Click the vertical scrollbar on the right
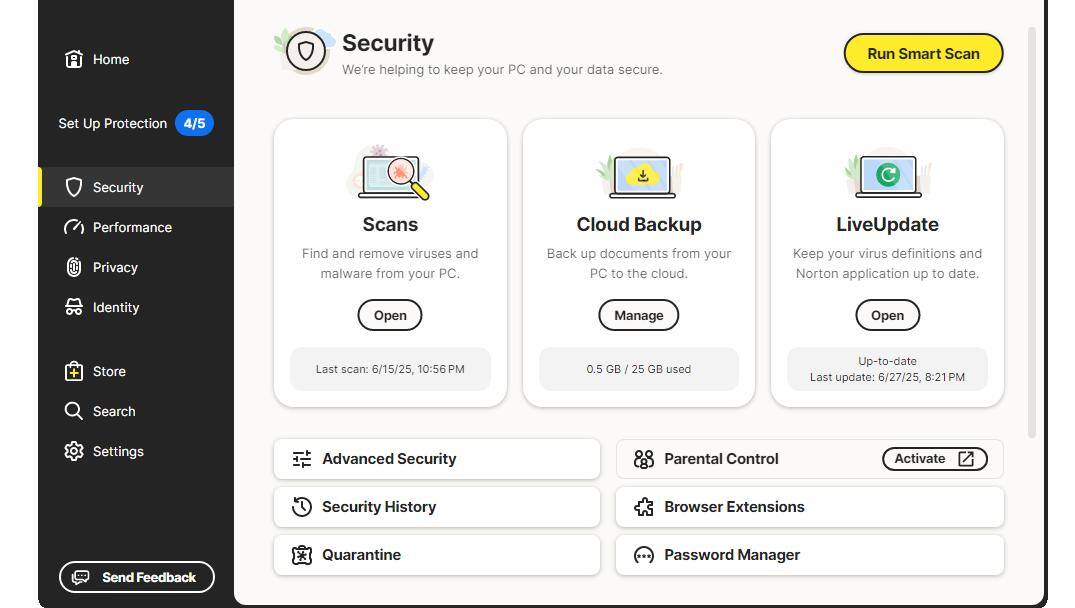 pyautogui.click(x=1032, y=230)
